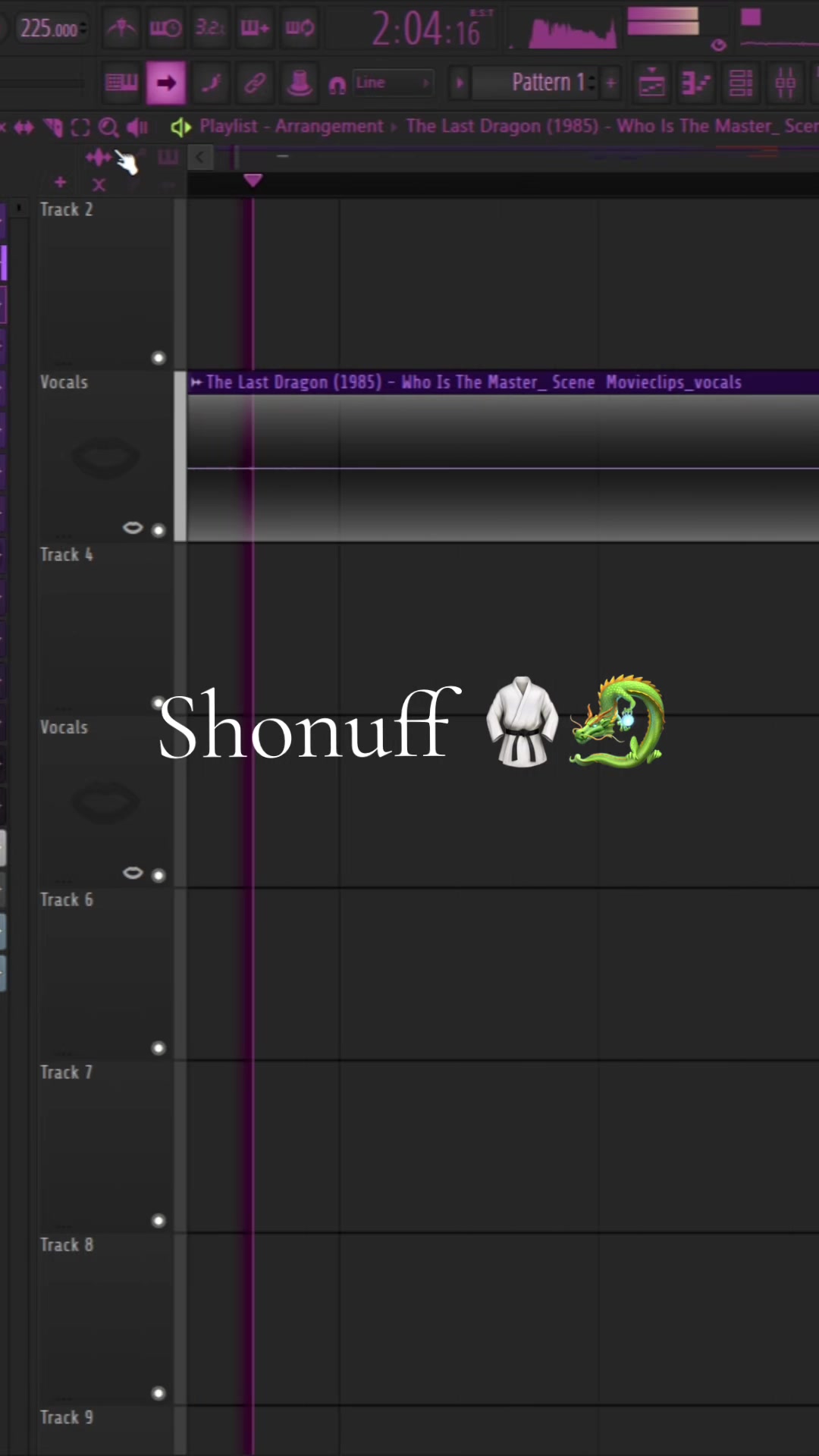Image resolution: width=819 pixels, height=1456 pixels.
Task: Mute Track 8 with its dot
Action: [158, 1393]
